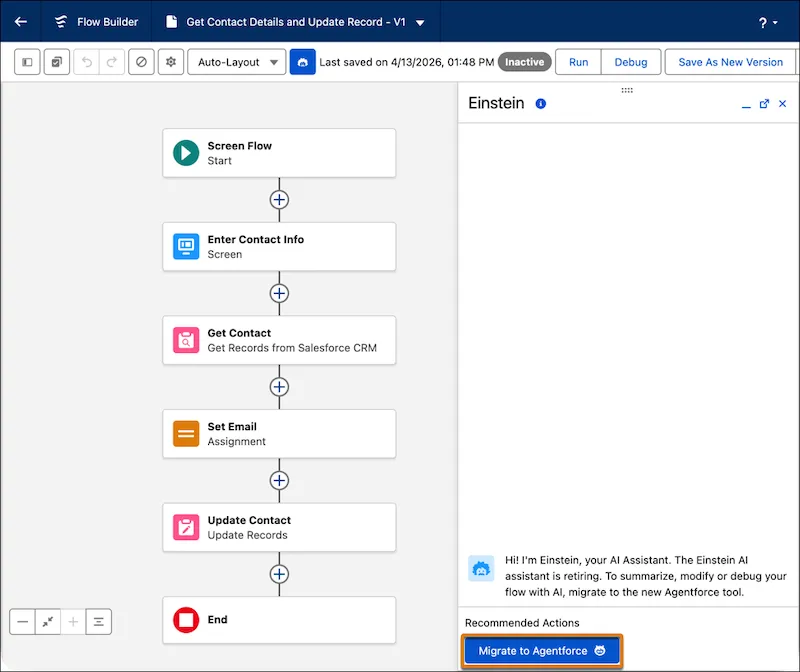Toggle the blue Einstein panel button

[302, 62]
